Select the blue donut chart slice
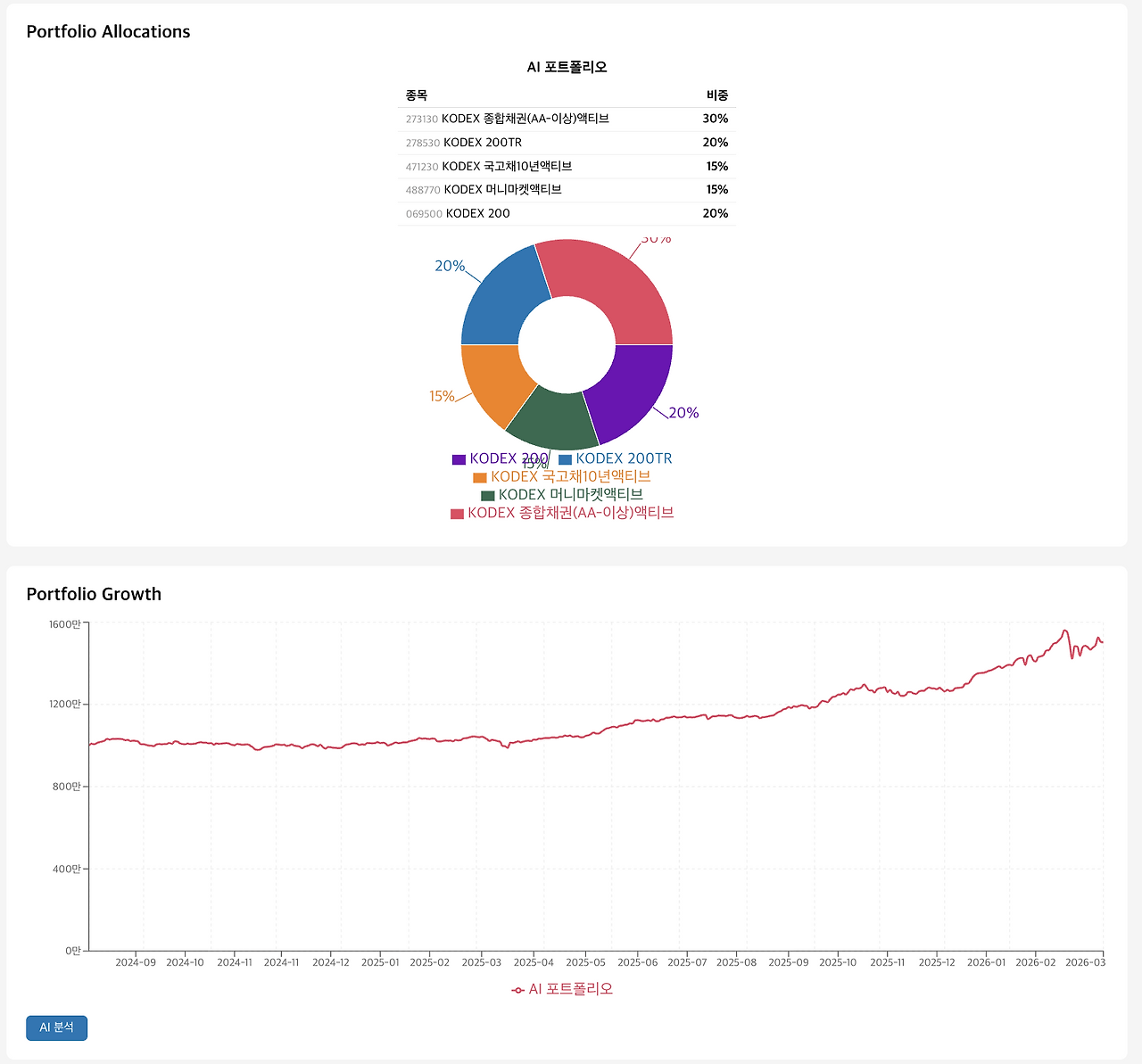The height and width of the screenshot is (1064, 1142). click(x=501, y=301)
